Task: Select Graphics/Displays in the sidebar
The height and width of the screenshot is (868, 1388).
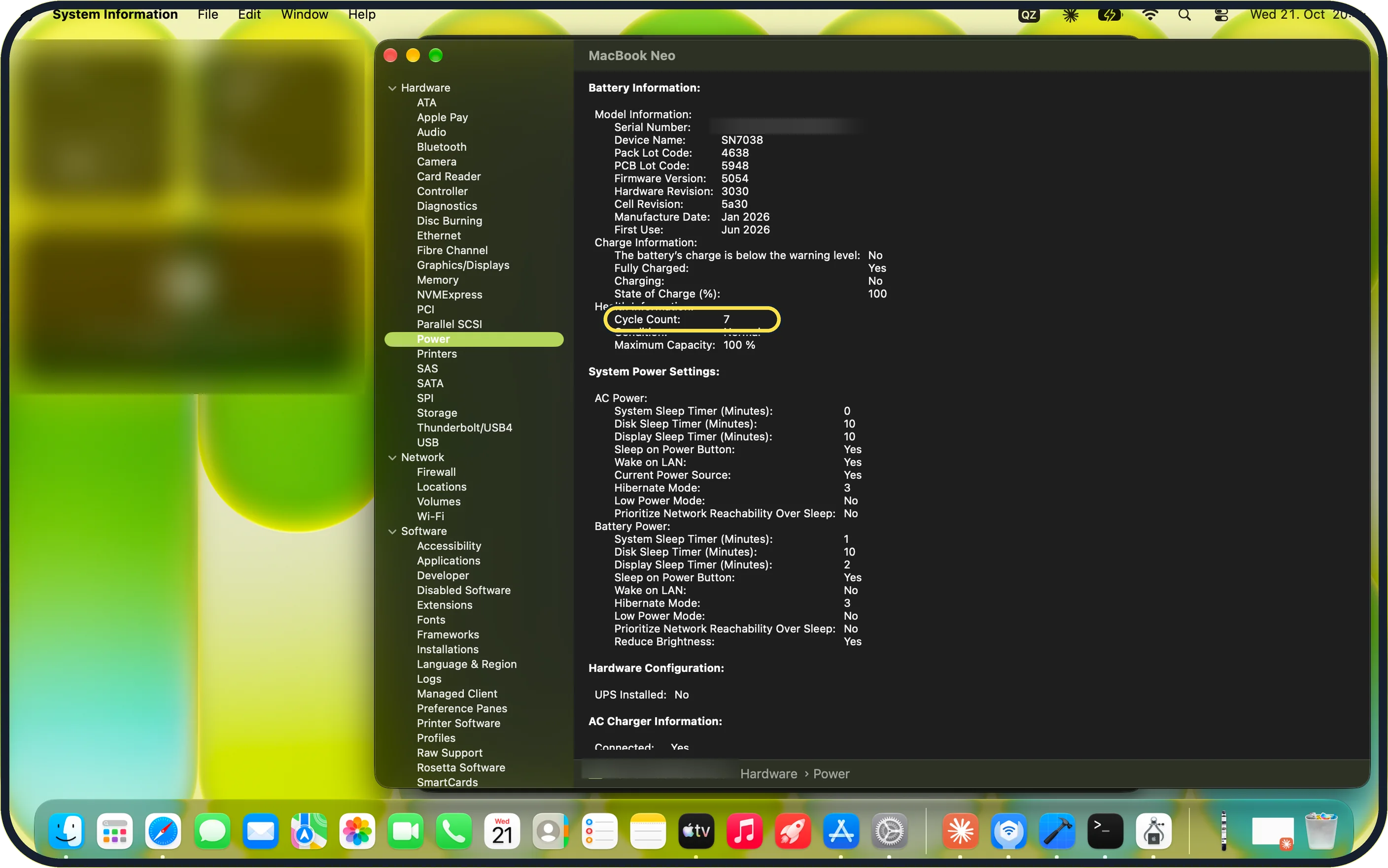Action: pyautogui.click(x=463, y=265)
